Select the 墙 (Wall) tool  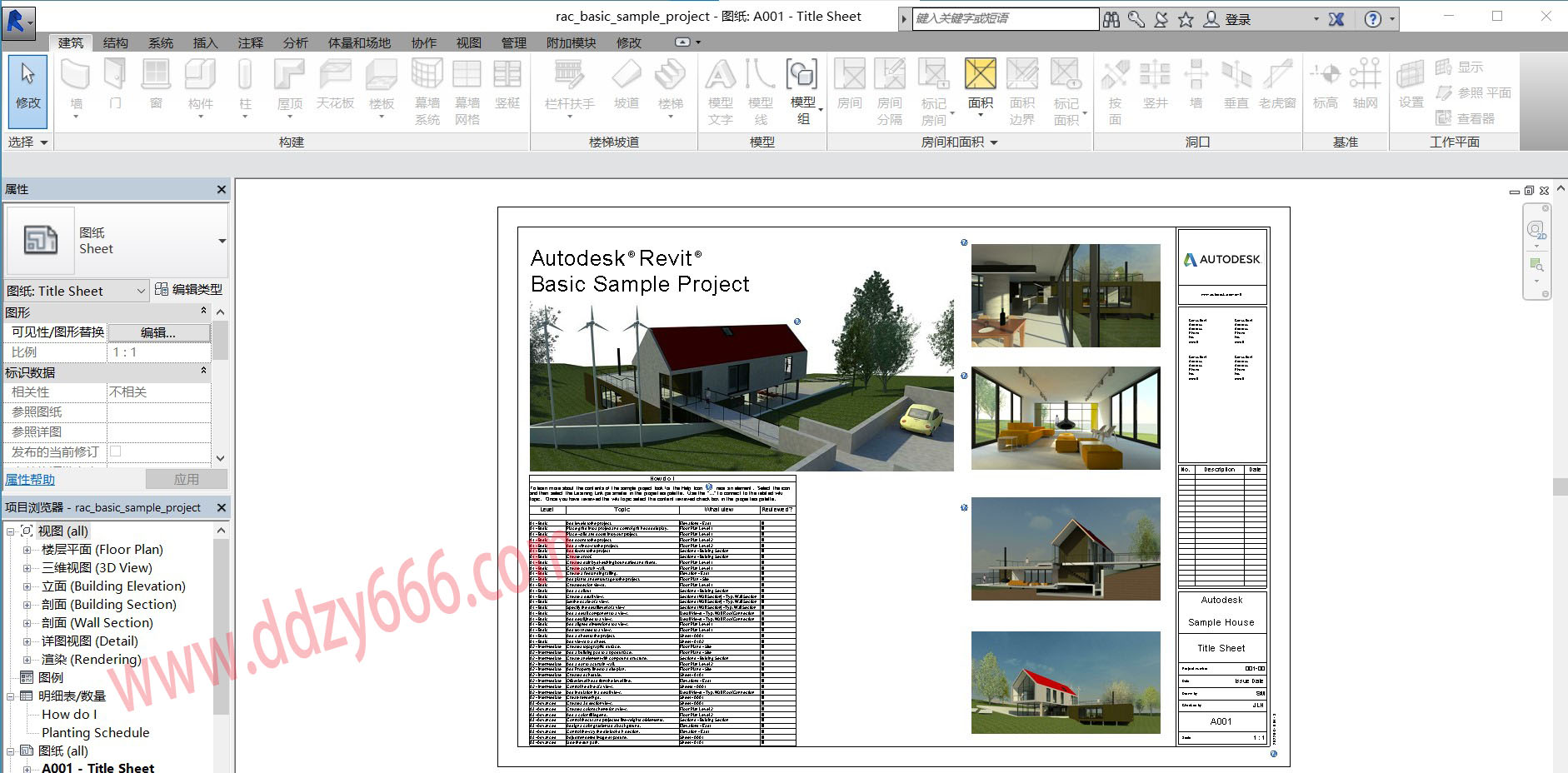(x=76, y=87)
